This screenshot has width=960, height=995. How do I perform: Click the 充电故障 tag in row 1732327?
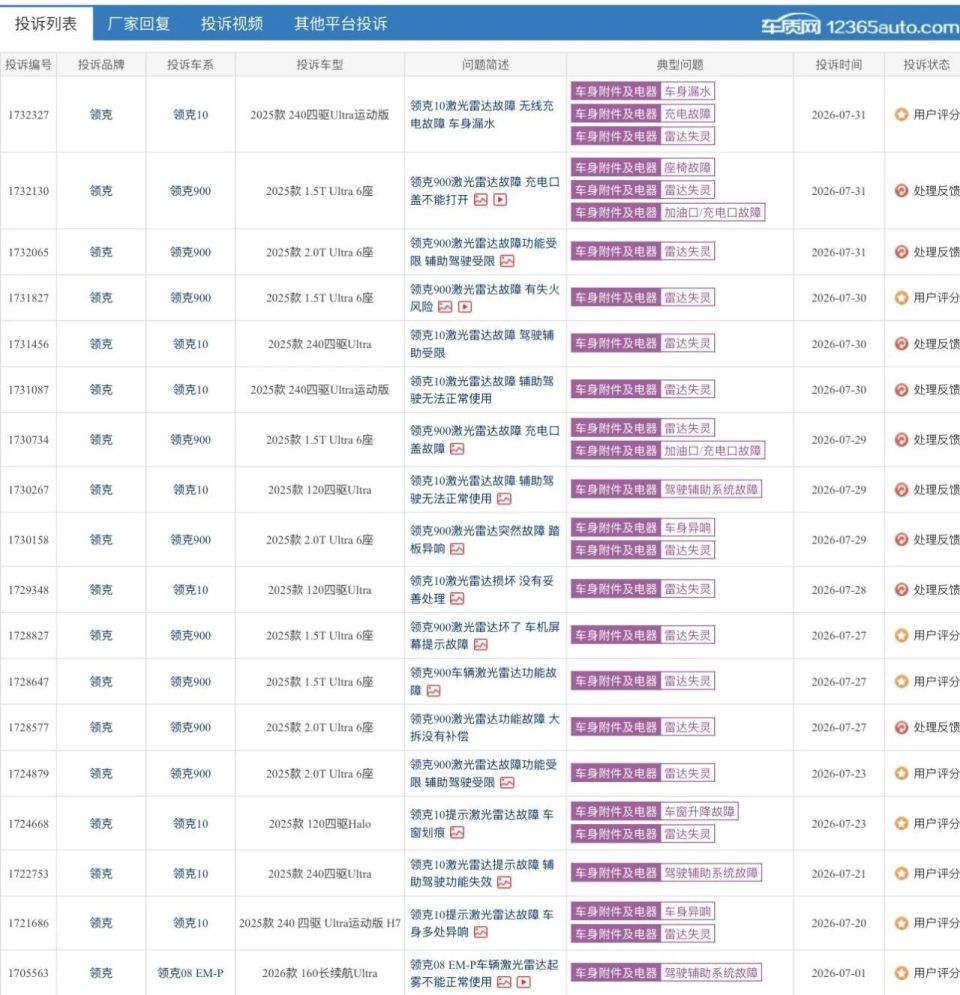click(x=687, y=114)
